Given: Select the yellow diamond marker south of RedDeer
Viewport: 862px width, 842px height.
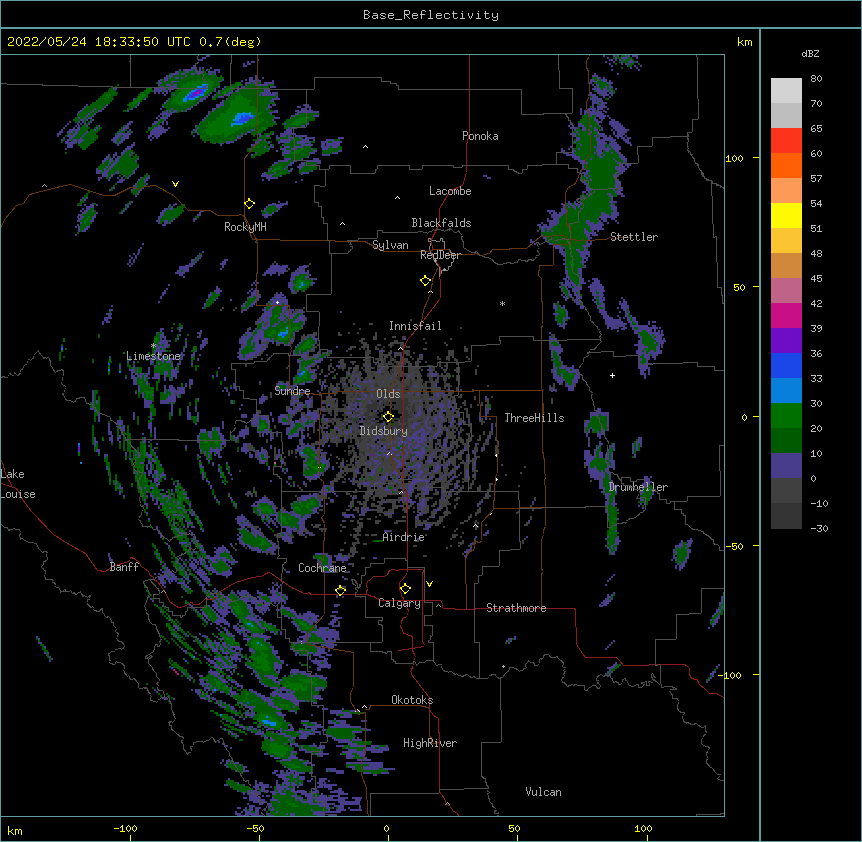Looking at the screenshot, I should [x=425, y=281].
